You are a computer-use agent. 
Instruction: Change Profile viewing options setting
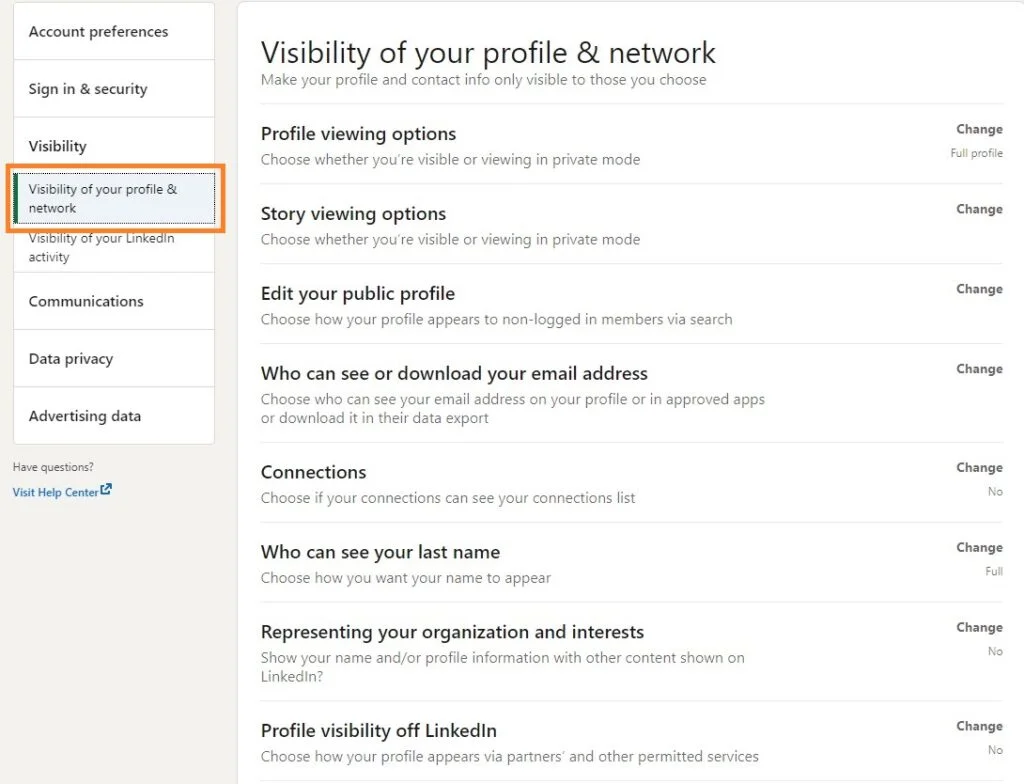pos(978,129)
